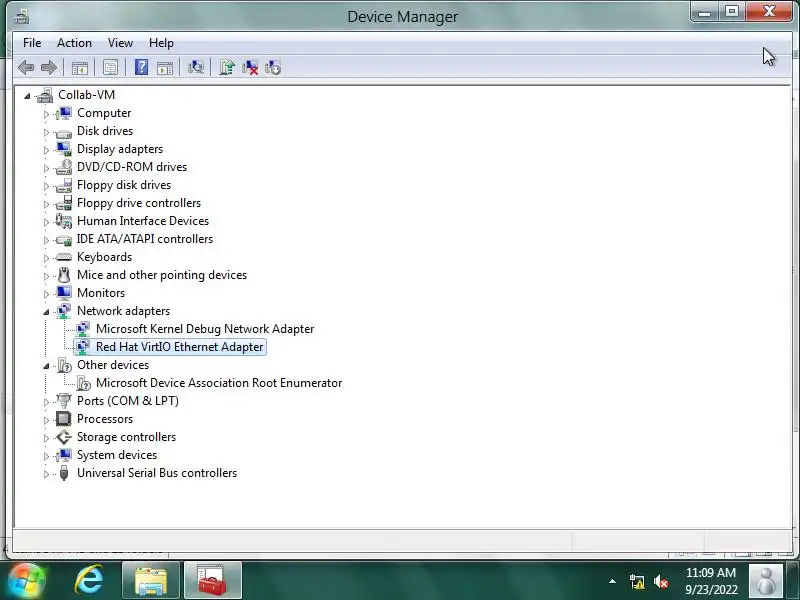Click the Collab-VM computer root icon
The image size is (800, 600).
[45, 95]
